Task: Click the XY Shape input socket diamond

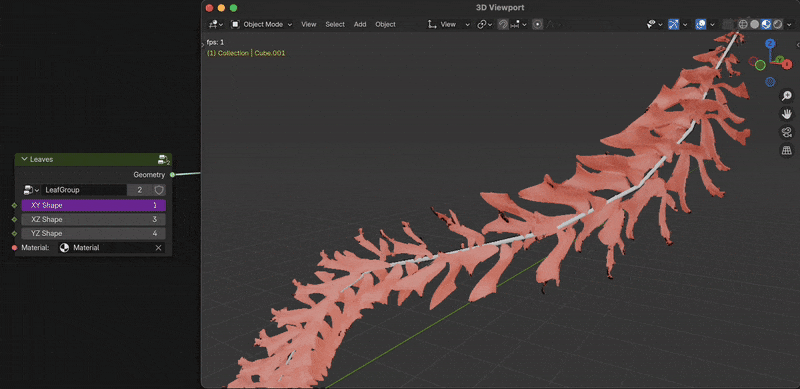Action: [x=14, y=205]
